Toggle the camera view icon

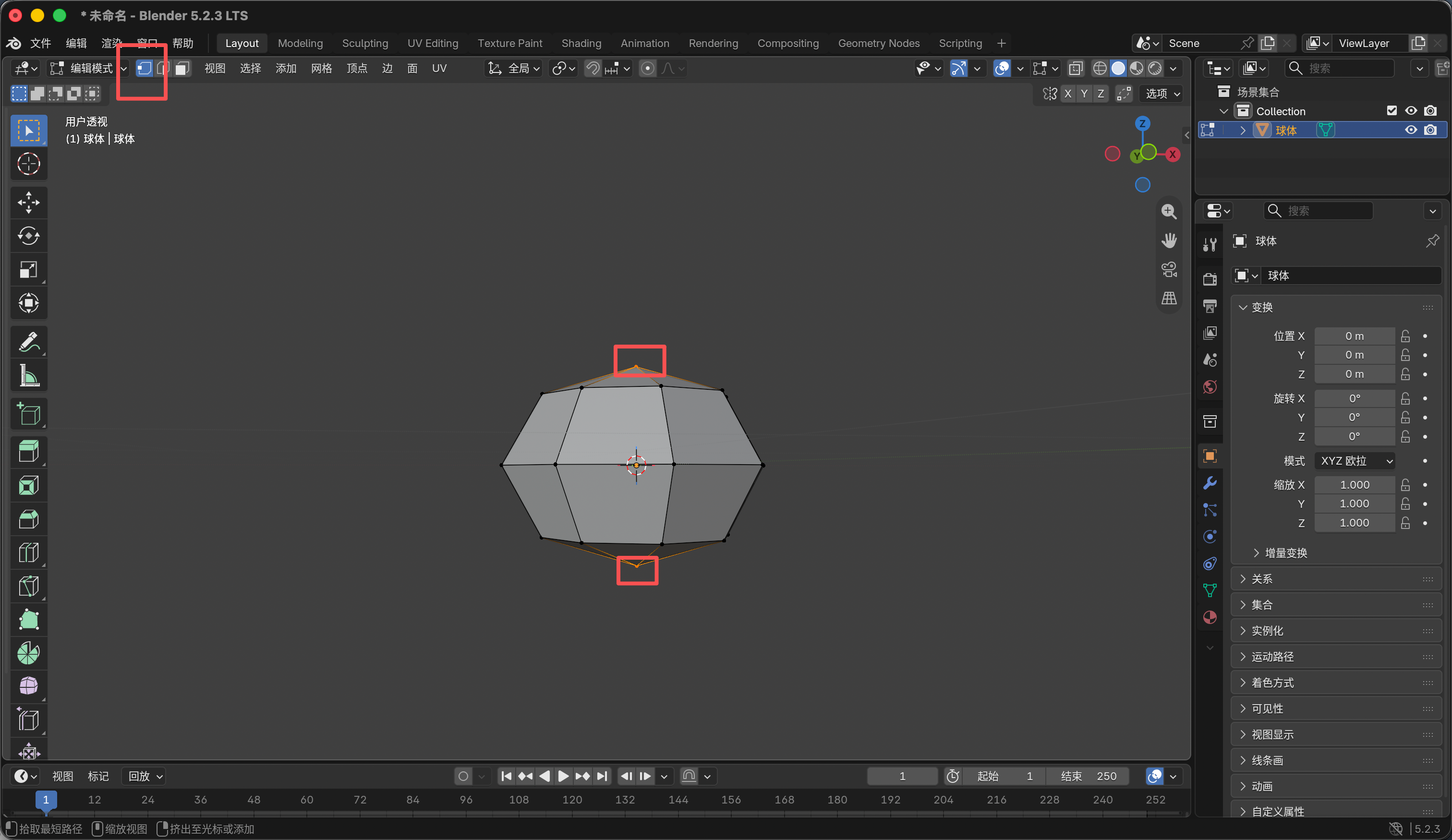pyautogui.click(x=1169, y=269)
